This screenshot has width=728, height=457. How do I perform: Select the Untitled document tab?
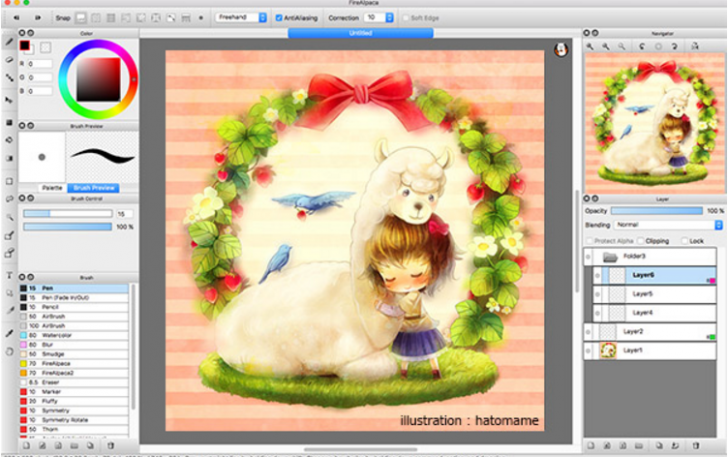coord(361,33)
